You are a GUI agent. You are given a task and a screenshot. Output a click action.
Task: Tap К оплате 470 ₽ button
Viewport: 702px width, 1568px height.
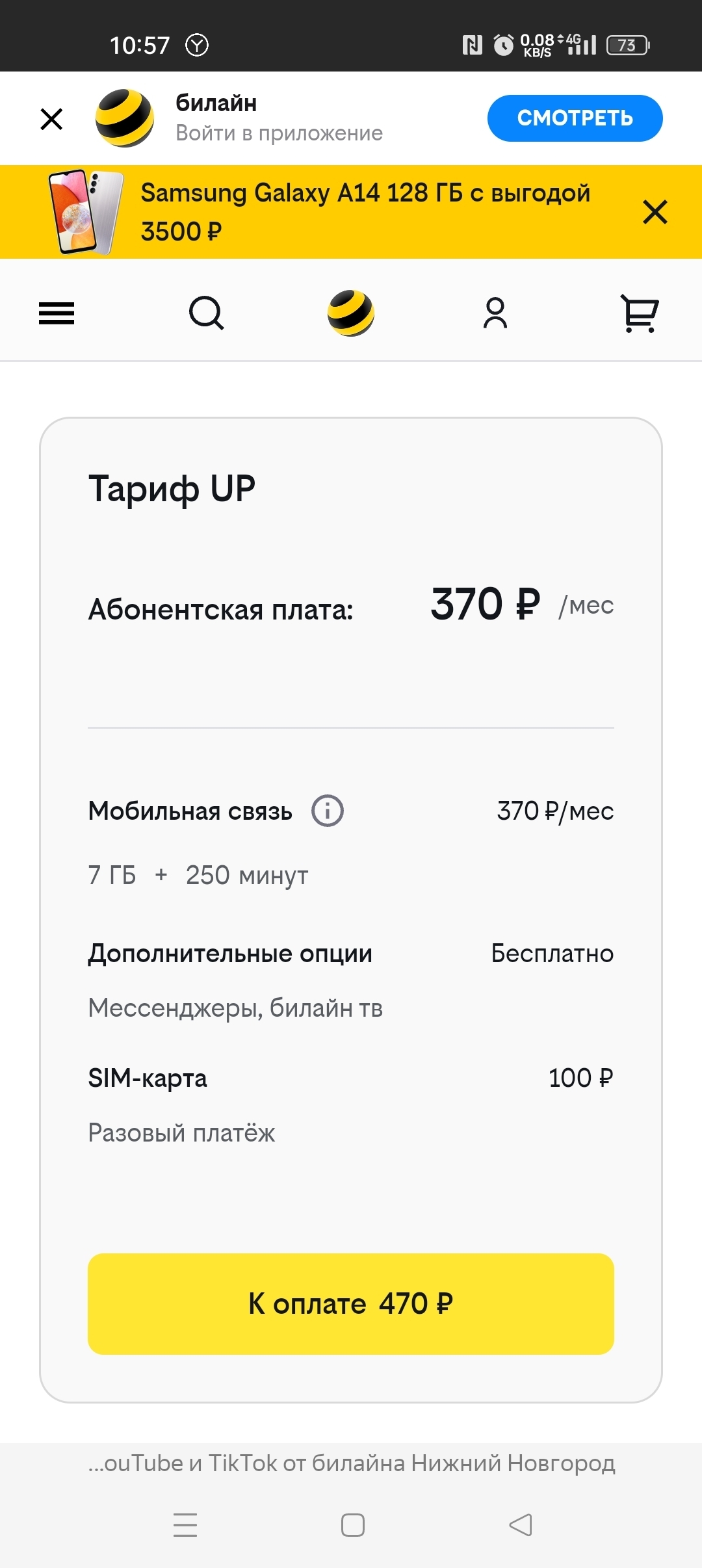[351, 1304]
